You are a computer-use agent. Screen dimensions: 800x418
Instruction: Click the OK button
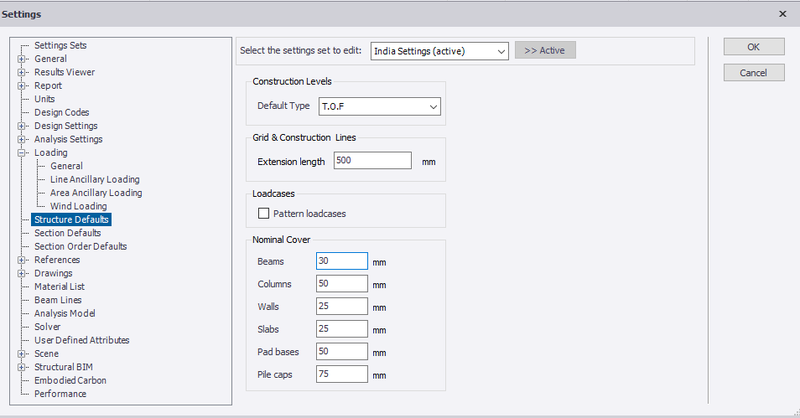tap(754, 47)
